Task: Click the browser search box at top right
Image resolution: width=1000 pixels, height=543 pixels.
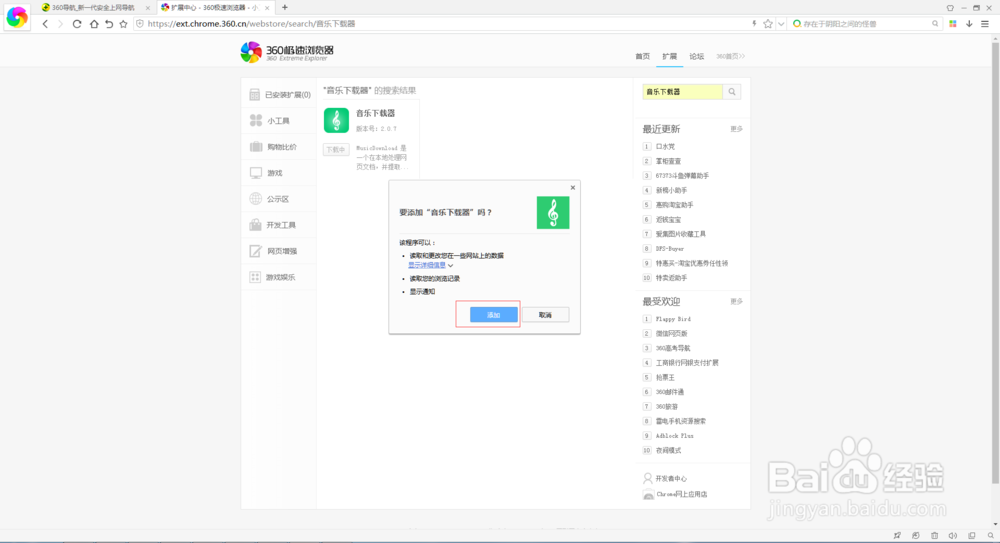Action: pos(866,24)
